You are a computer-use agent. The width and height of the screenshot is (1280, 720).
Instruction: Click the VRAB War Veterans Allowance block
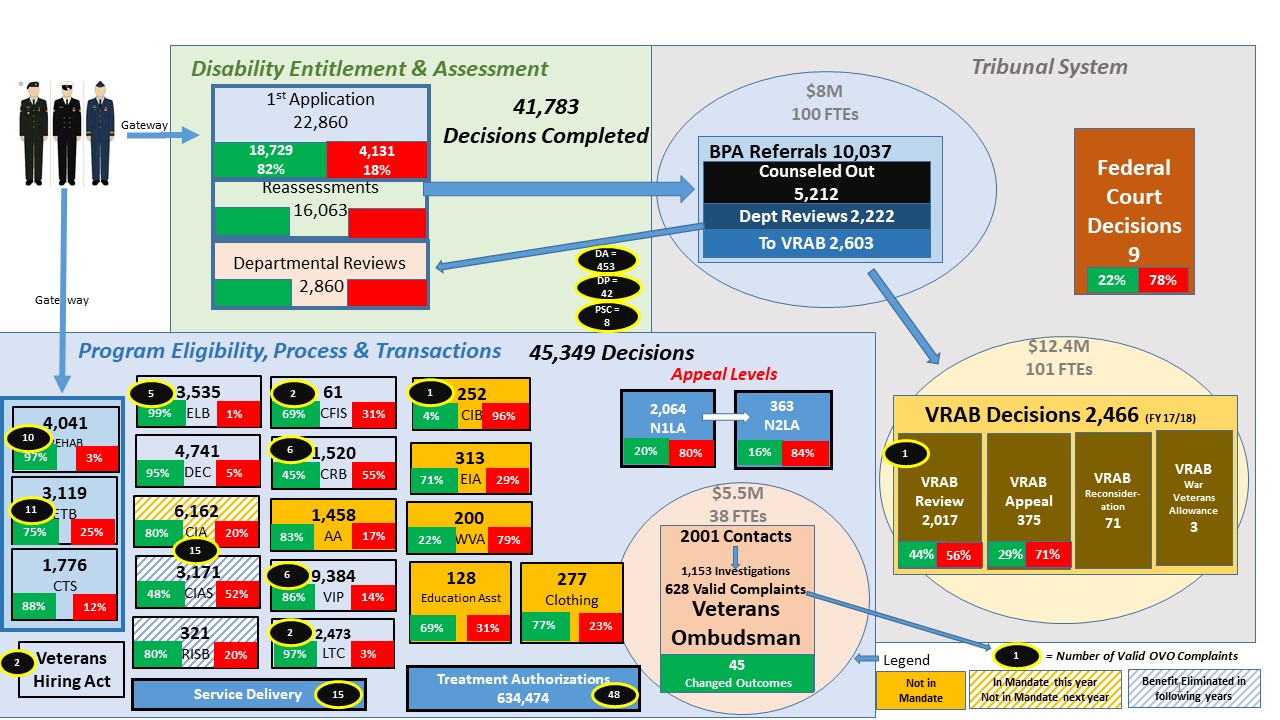(1193, 497)
